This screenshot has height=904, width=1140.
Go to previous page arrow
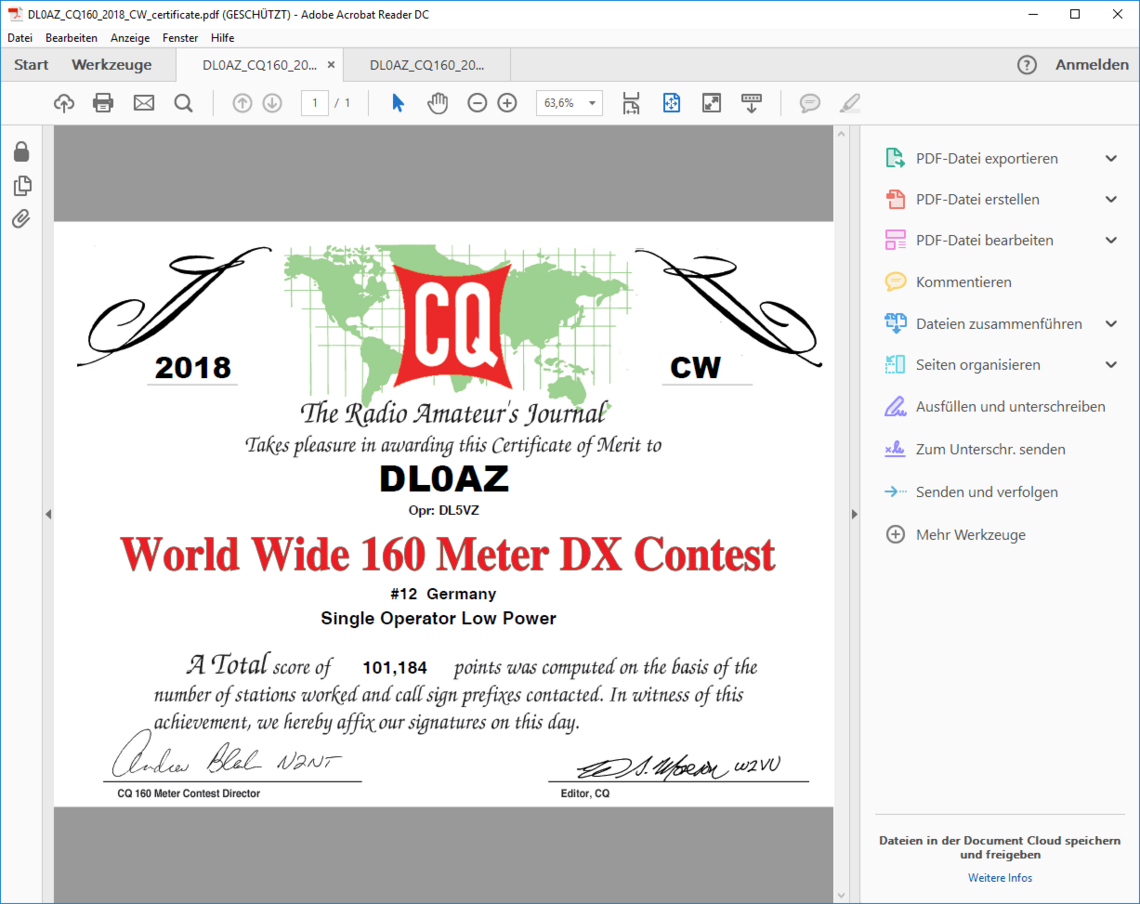[242, 103]
